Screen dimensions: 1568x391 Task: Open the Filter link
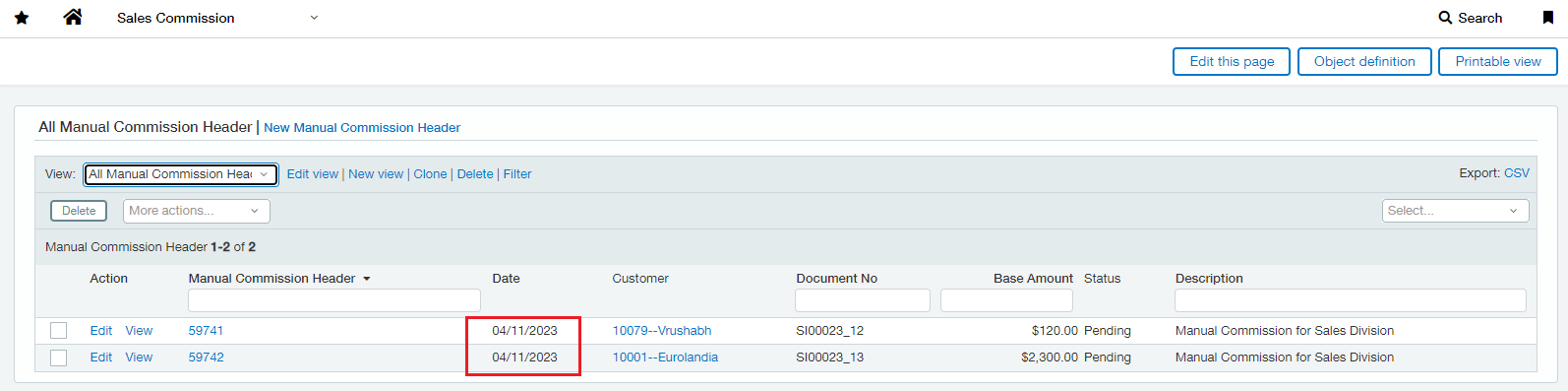tap(517, 174)
